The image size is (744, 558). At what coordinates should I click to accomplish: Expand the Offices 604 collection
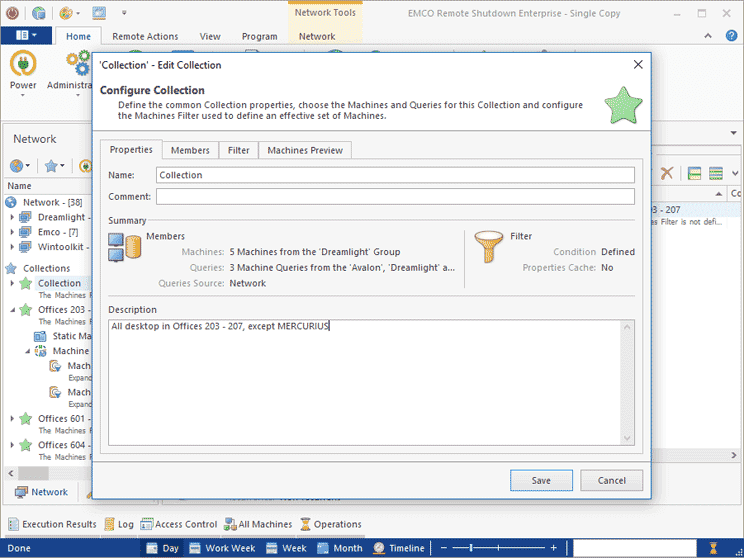(x=12, y=445)
